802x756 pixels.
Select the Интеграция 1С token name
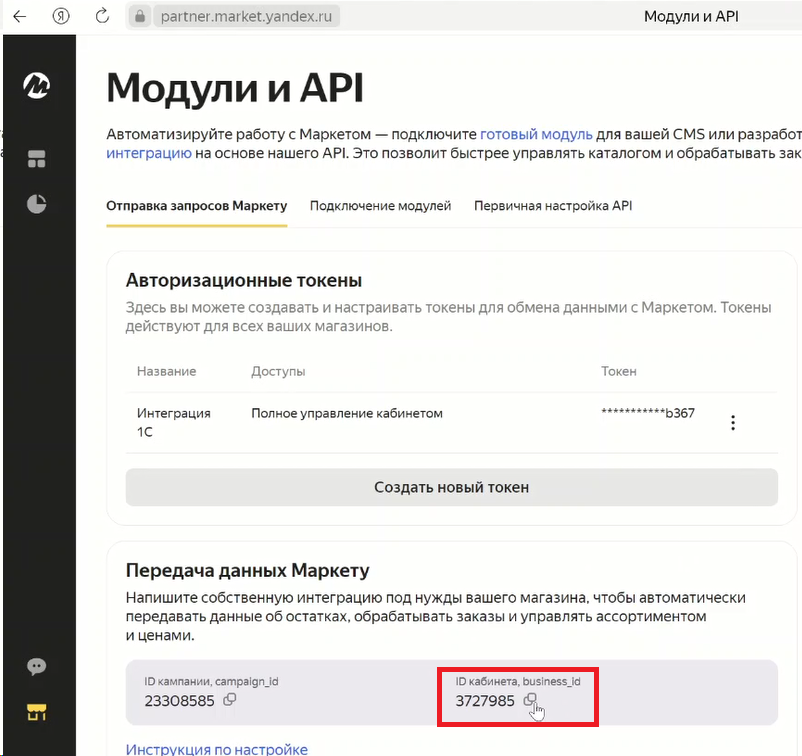pyautogui.click(x=174, y=423)
